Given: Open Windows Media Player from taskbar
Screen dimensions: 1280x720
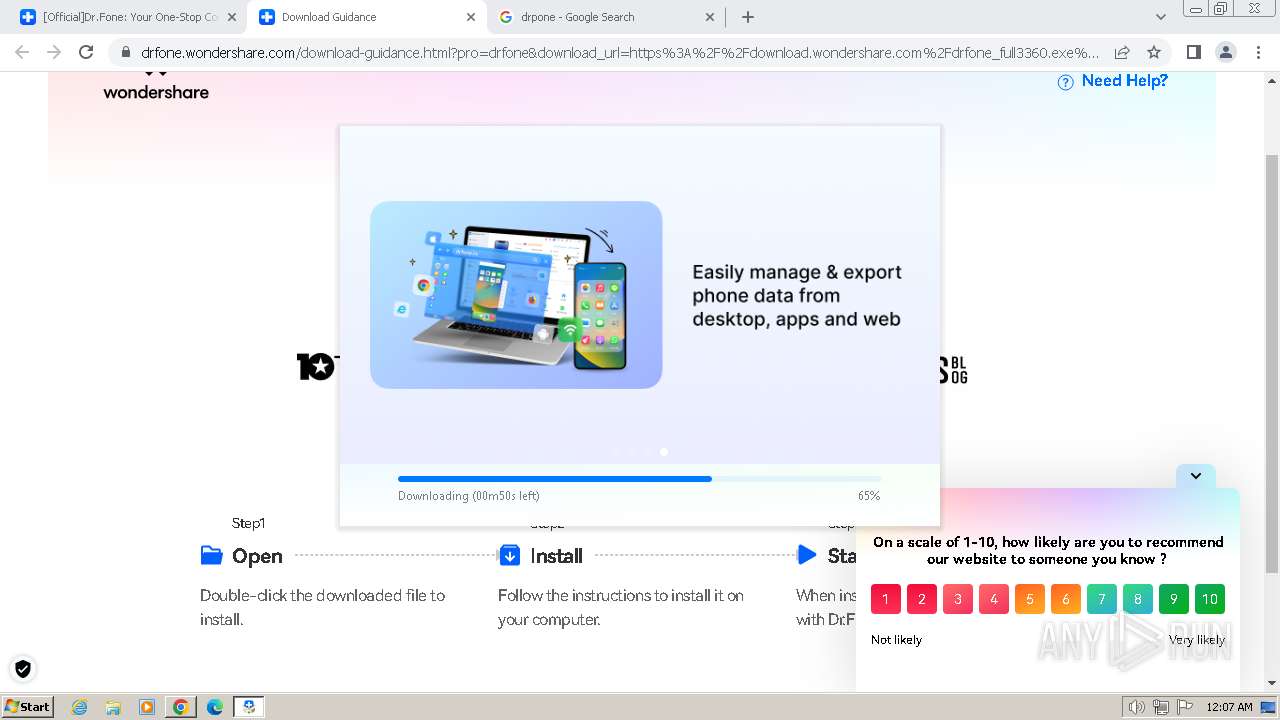Looking at the screenshot, I should click(147, 707).
